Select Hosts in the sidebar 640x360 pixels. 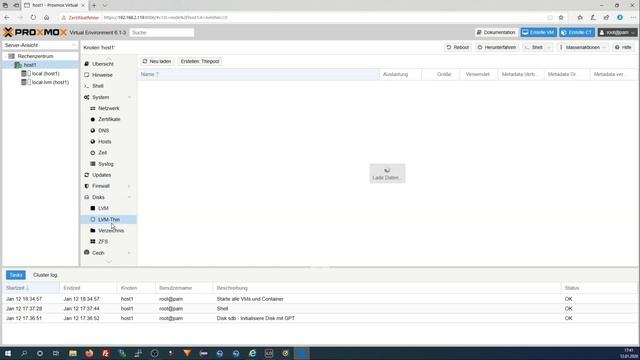(104, 142)
